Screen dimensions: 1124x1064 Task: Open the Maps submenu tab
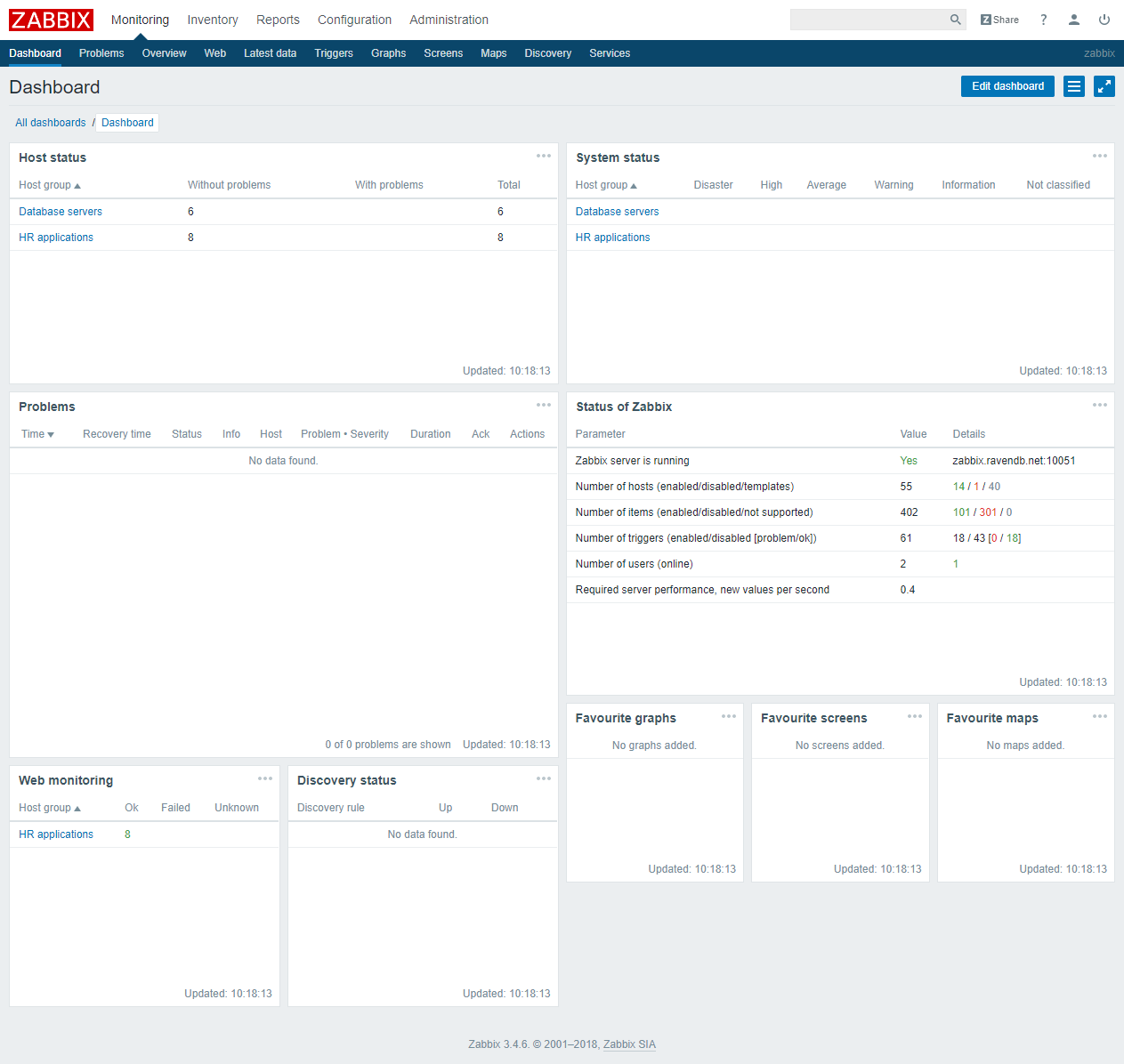click(494, 53)
